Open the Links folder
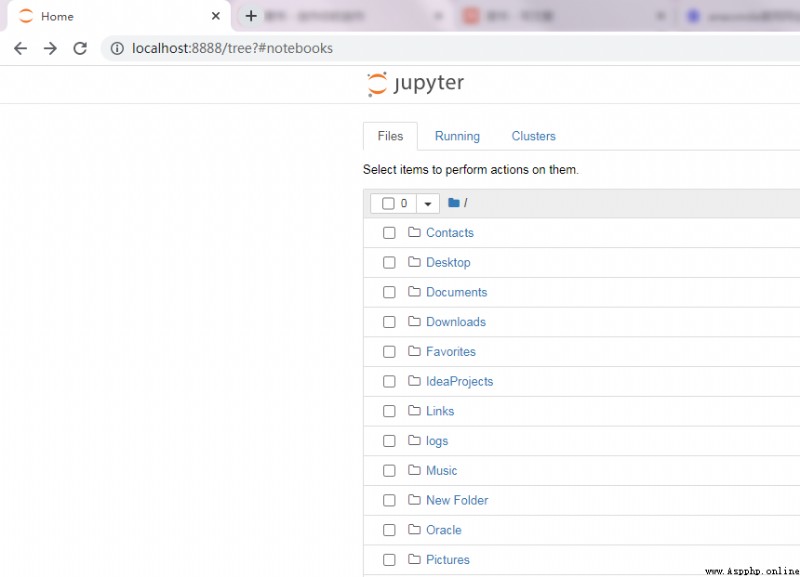The width and height of the screenshot is (800, 577). 440,411
